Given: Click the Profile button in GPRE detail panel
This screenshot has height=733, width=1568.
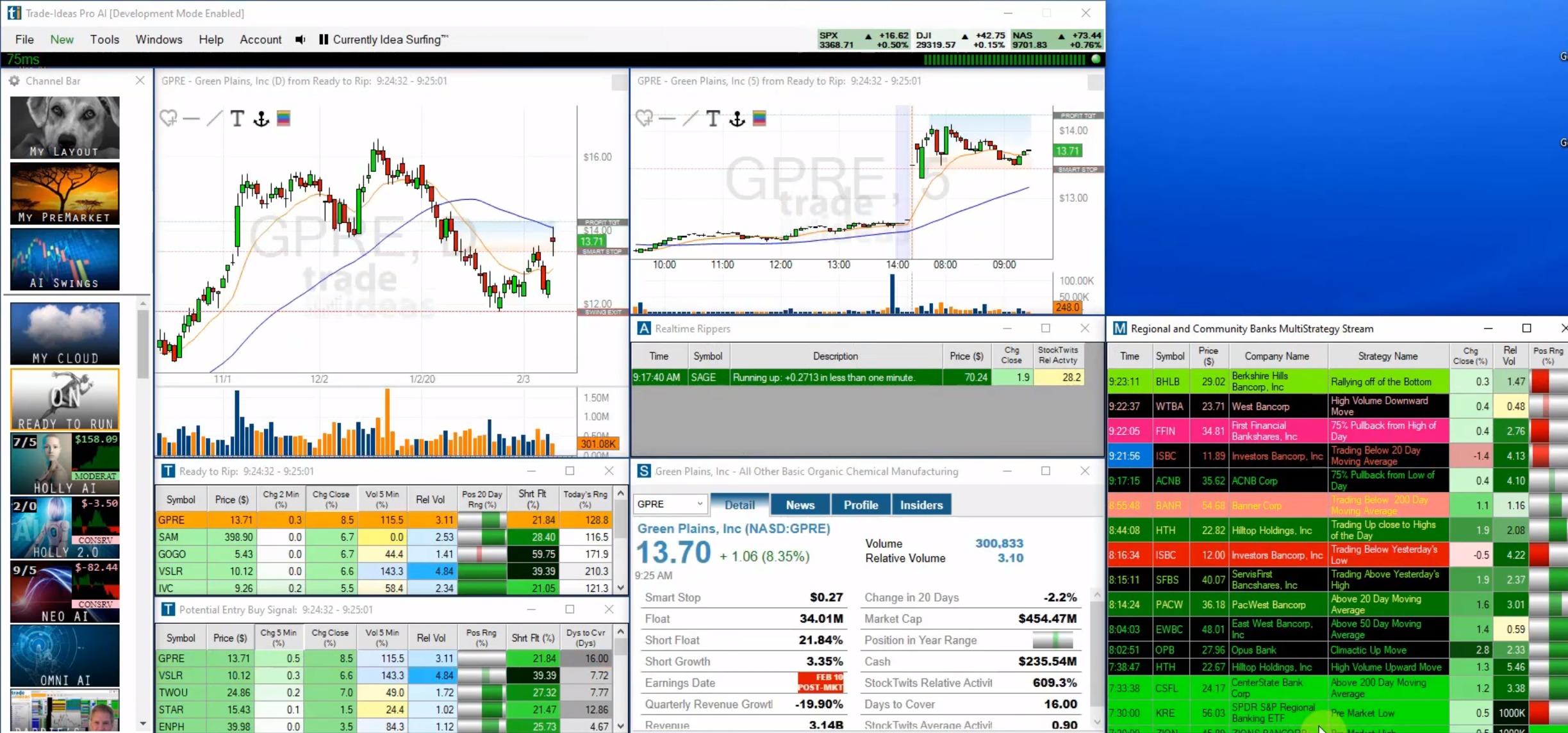Looking at the screenshot, I should point(860,504).
